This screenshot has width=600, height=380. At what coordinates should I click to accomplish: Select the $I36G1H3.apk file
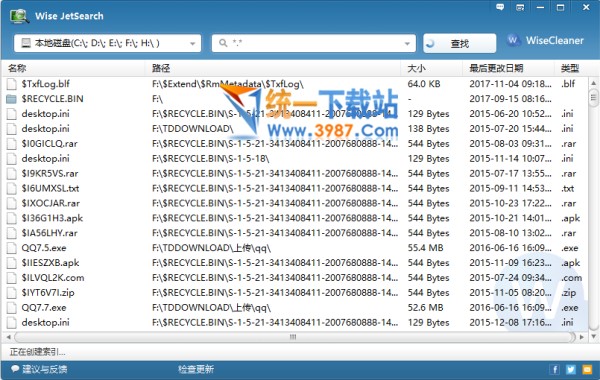(52, 218)
